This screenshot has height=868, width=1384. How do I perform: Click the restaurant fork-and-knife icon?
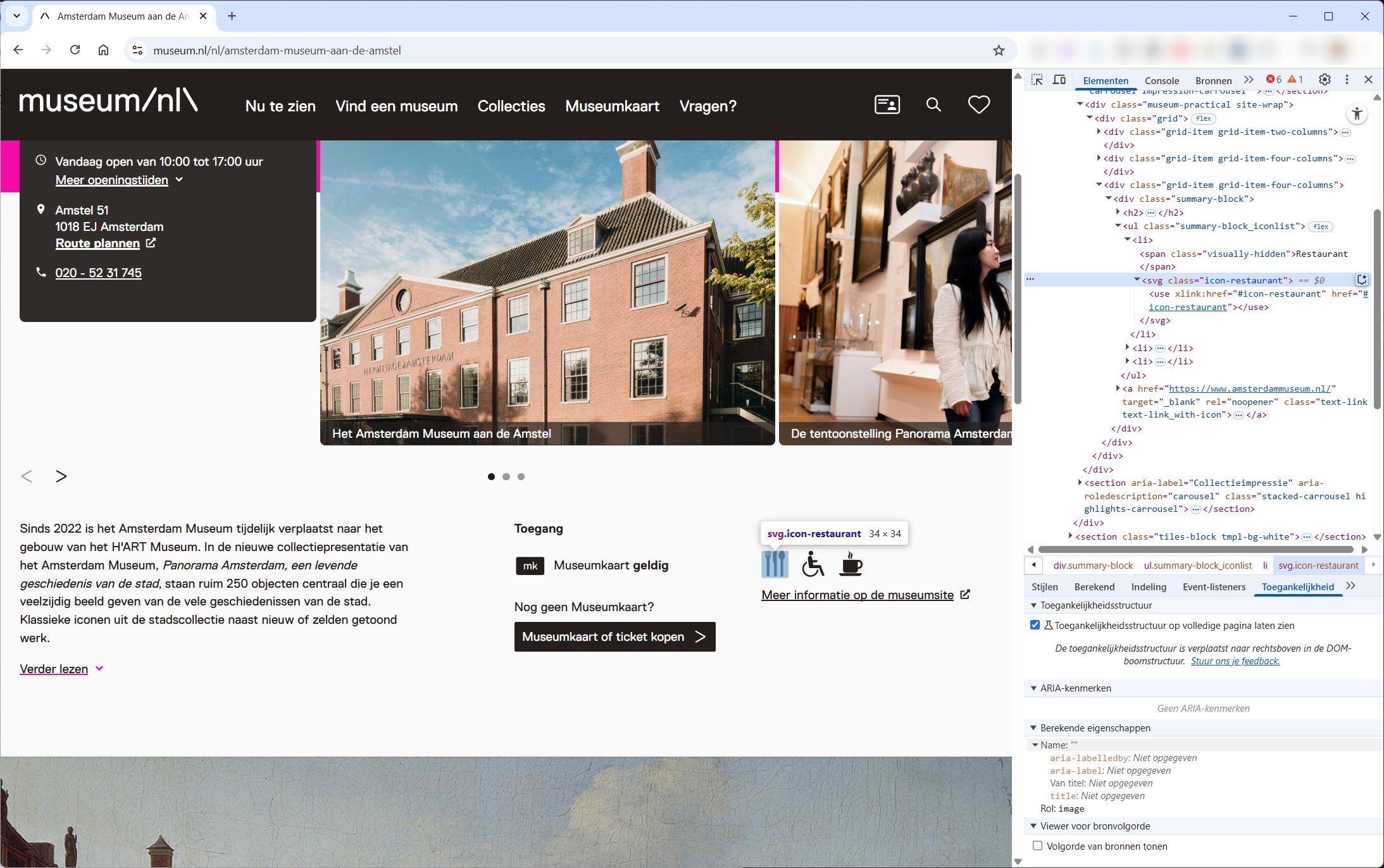pos(775,563)
